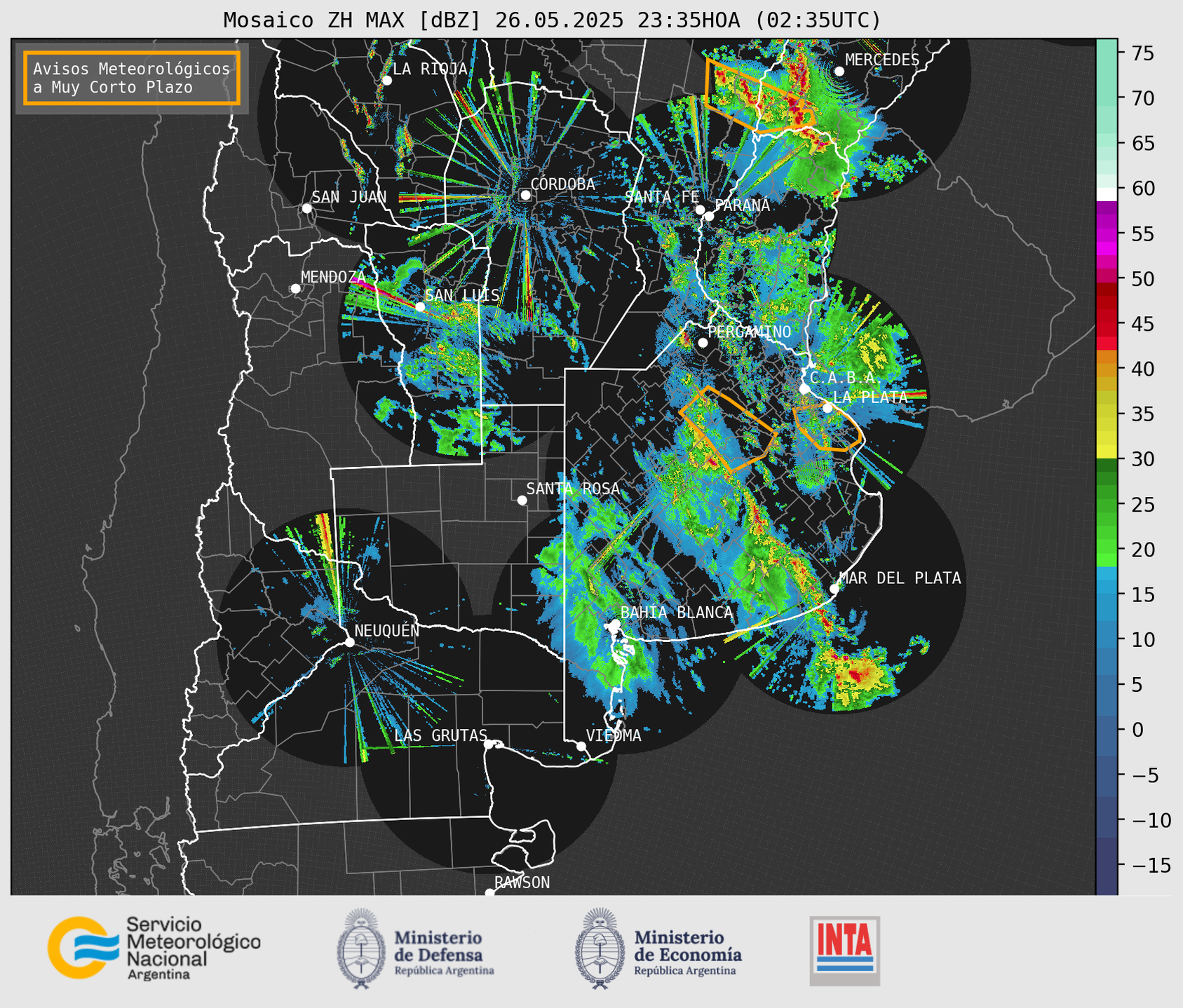Click the SAN LUIS city label
Screen dimensions: 1183x1008
point(462,295)
